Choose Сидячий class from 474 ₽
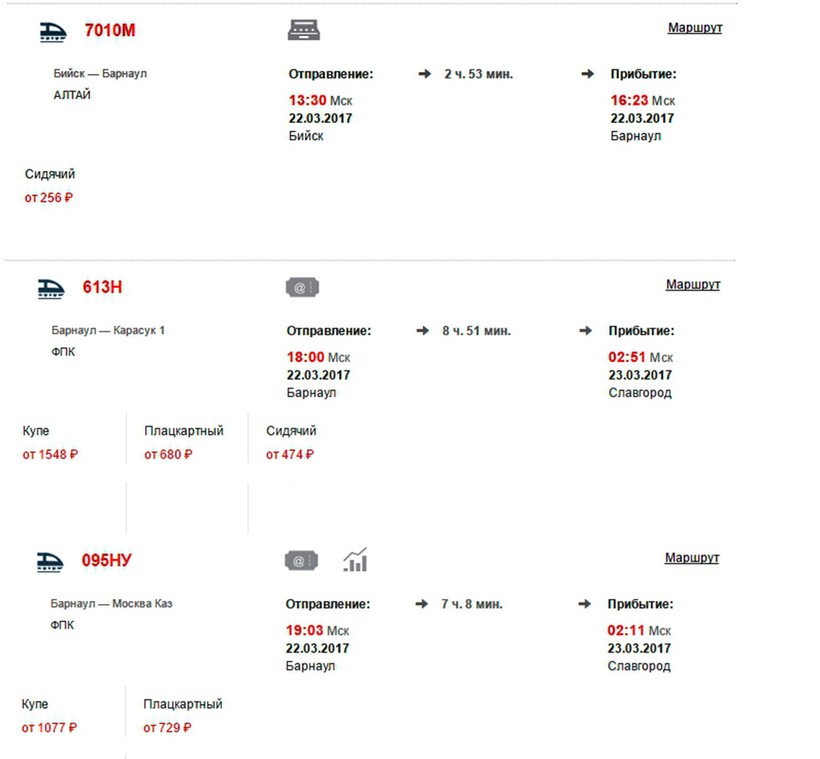This screenshot has width=820, height=759. point(291,443)
